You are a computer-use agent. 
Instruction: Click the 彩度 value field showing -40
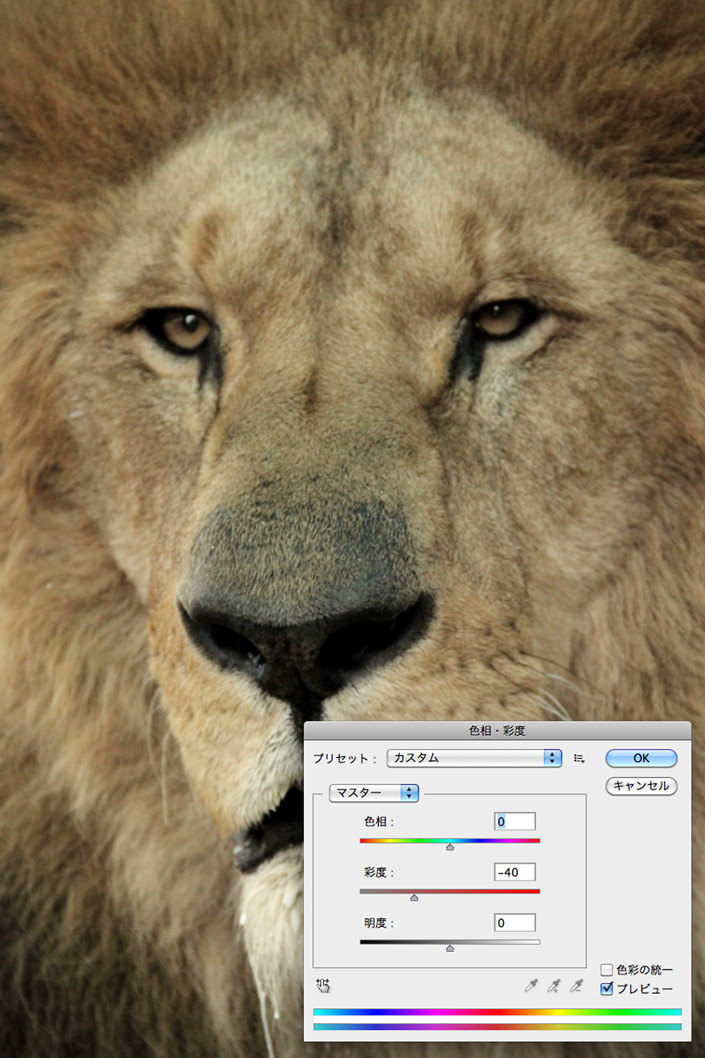515,872
